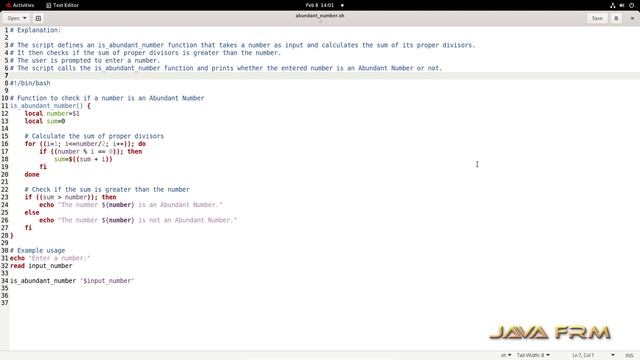
Task: Click the 'local number=$1' line
Action: click(52, 113)
